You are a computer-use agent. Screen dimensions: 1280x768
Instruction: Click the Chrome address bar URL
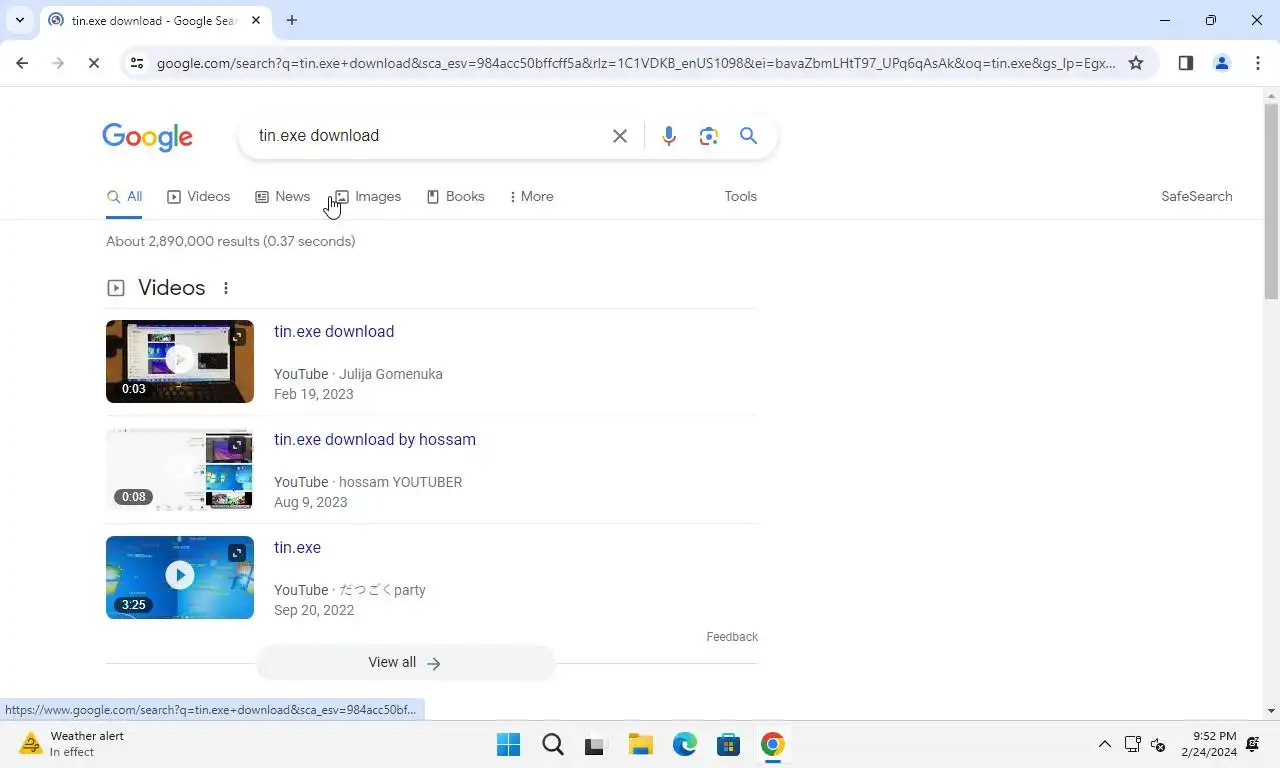[636, 63]
